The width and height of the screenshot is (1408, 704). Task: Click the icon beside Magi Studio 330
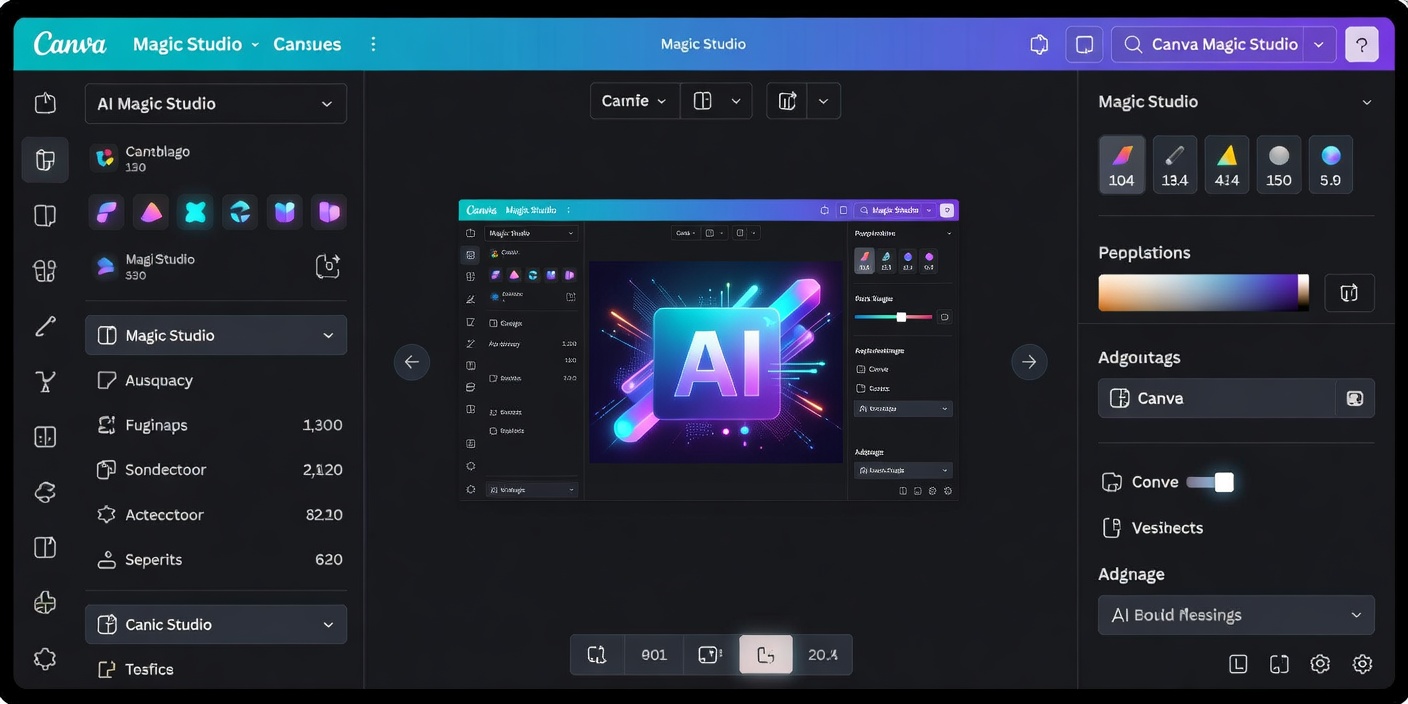click(327, 266)
